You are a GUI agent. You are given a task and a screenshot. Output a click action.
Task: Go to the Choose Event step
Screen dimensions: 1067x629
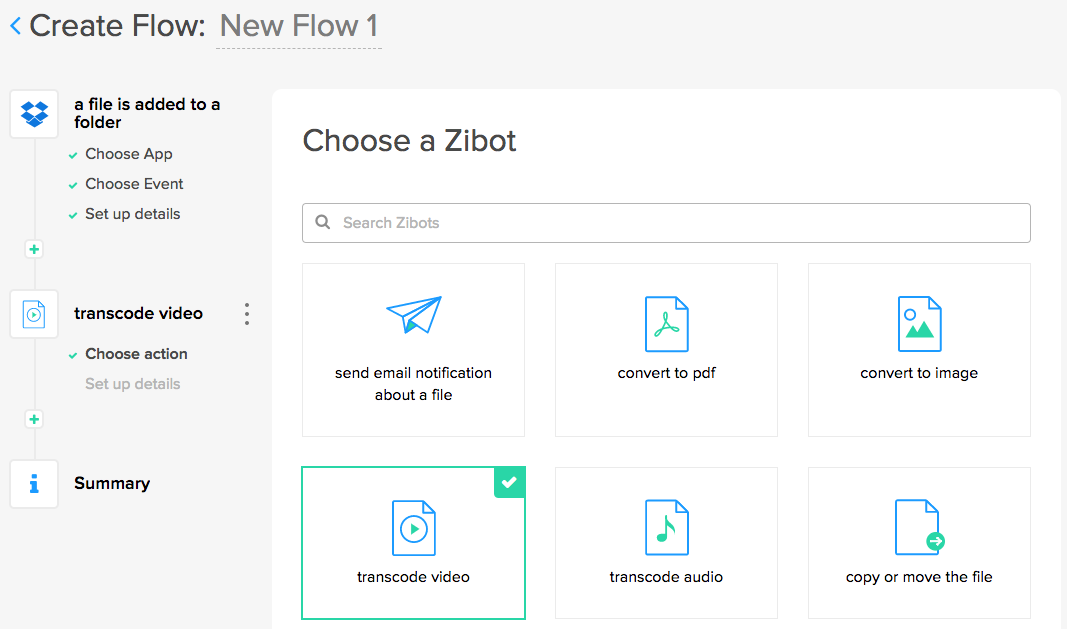pyautogui.click(x=134, y=184)
